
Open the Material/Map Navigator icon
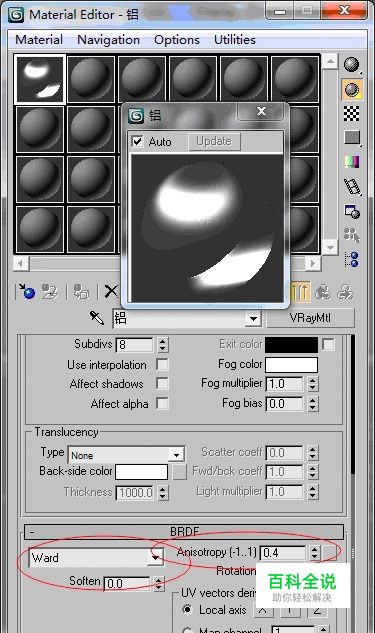352,260
